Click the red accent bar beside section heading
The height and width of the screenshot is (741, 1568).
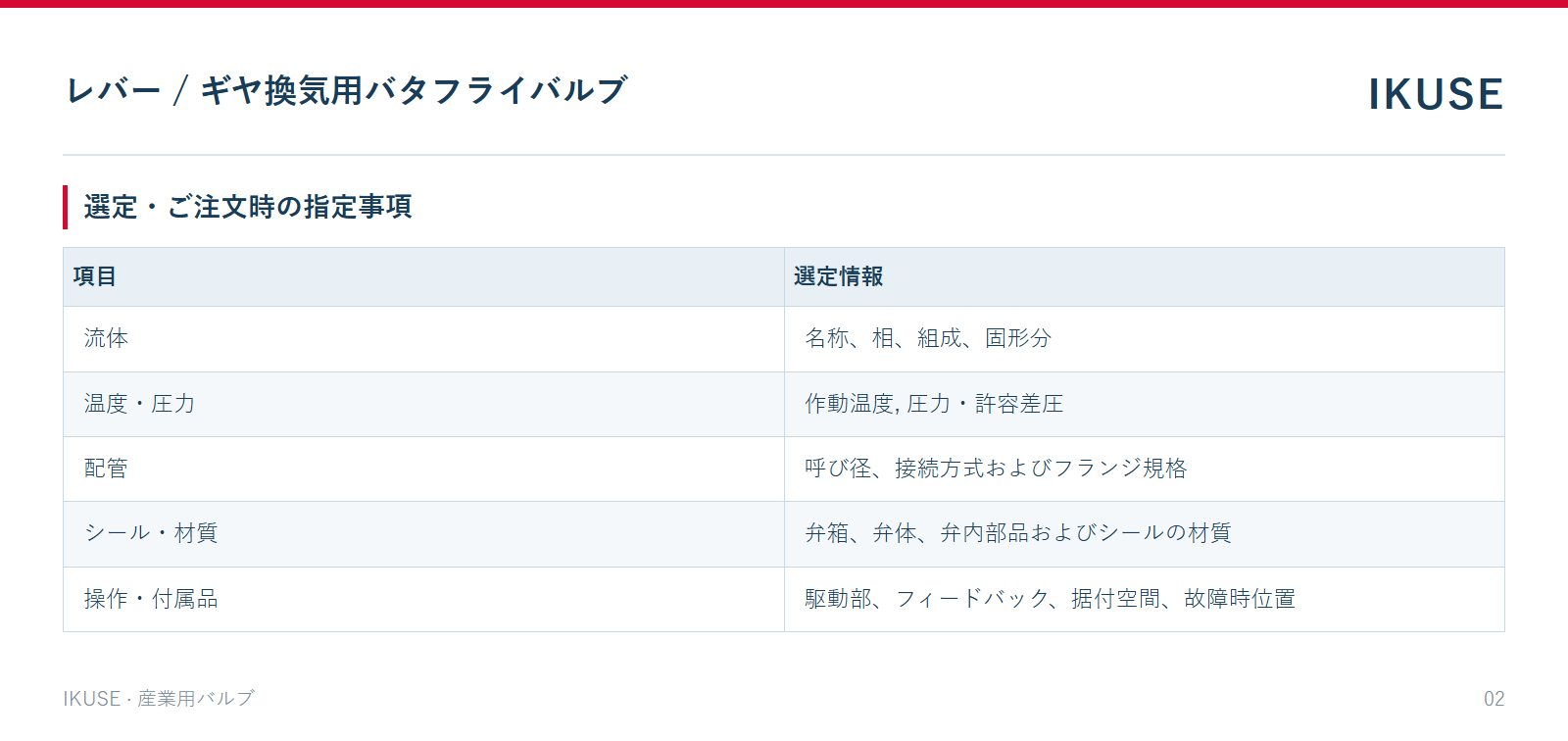(66, 207)
